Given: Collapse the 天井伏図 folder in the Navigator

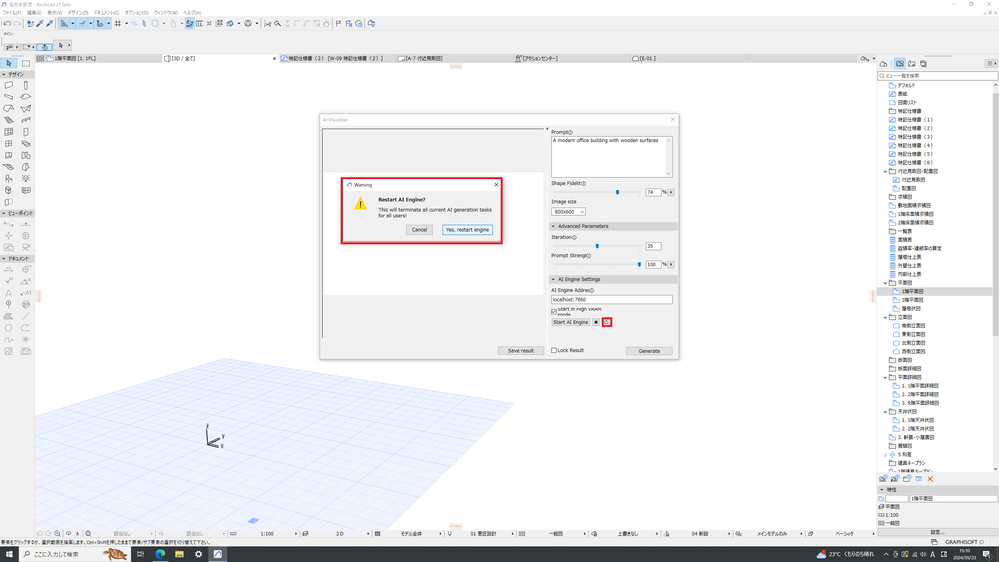Looking at the screenshot, I should (x=885, y=412).
